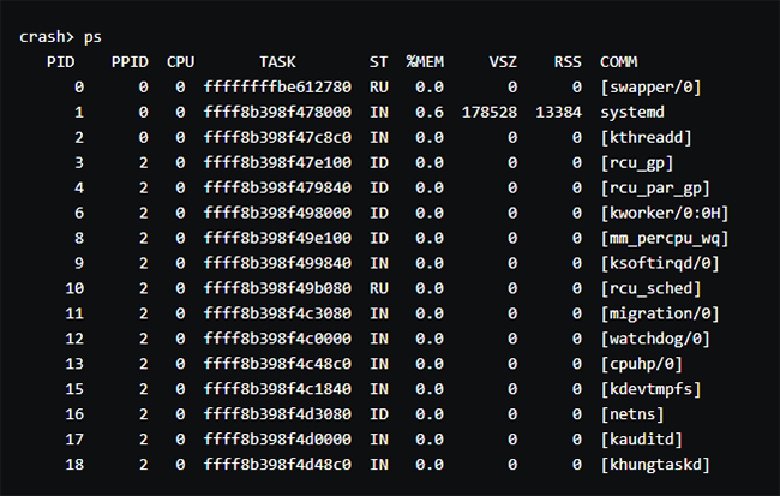Screen dimensions: 780x496
Task: Click the TASK column header
Action: pyautogui.click(x=277, y=62)
